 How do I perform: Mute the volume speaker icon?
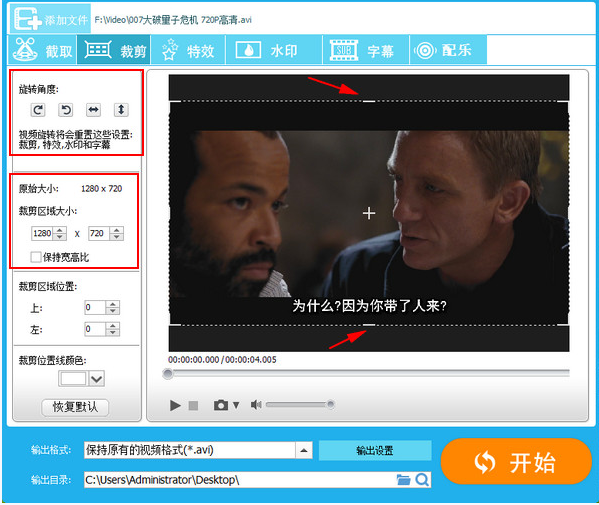[x=256, y=405]
